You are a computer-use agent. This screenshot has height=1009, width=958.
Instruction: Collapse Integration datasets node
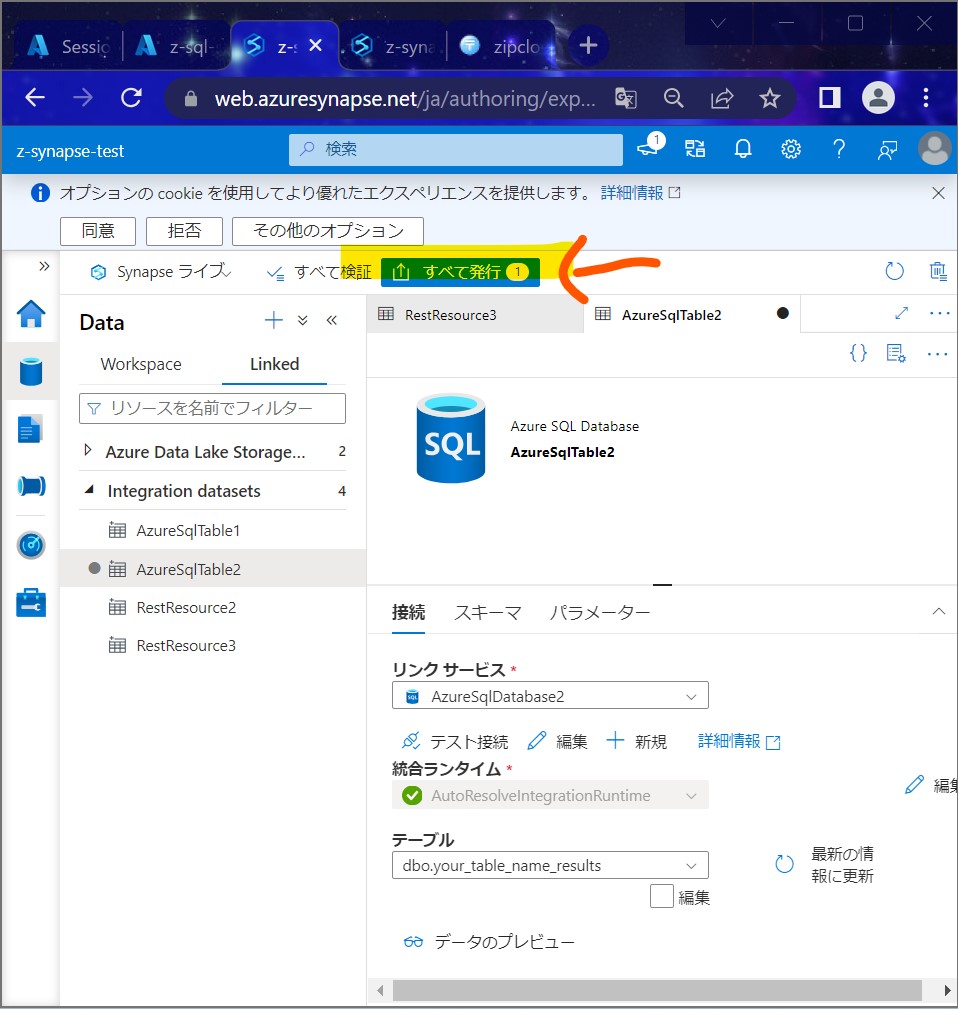89,490
